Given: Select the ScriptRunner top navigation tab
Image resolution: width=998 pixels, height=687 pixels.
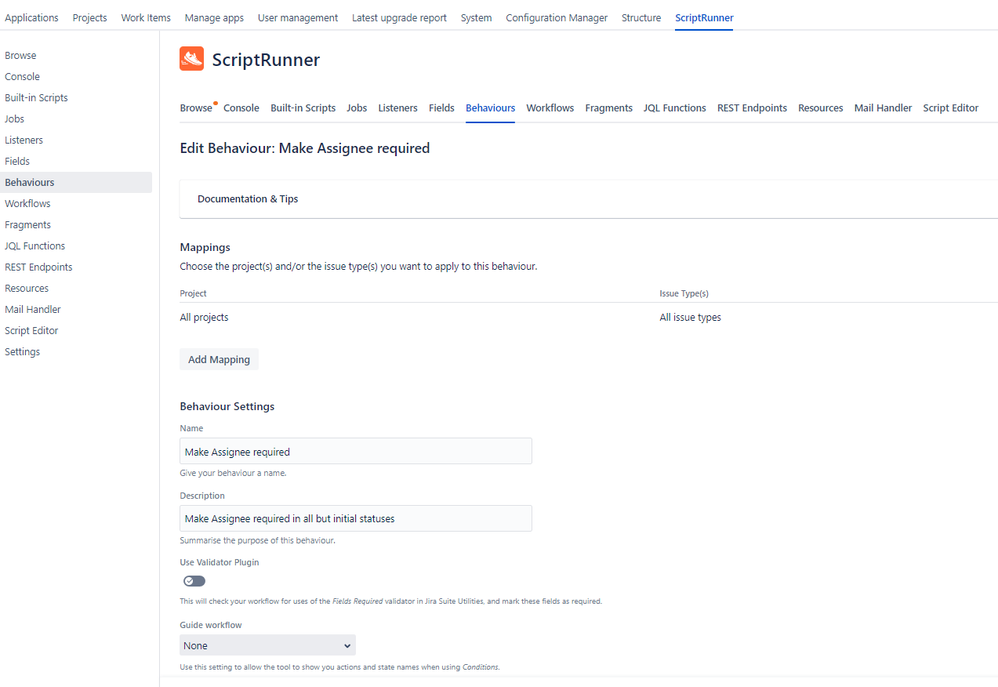Looking at the screenshot, I should coord(704,18).
